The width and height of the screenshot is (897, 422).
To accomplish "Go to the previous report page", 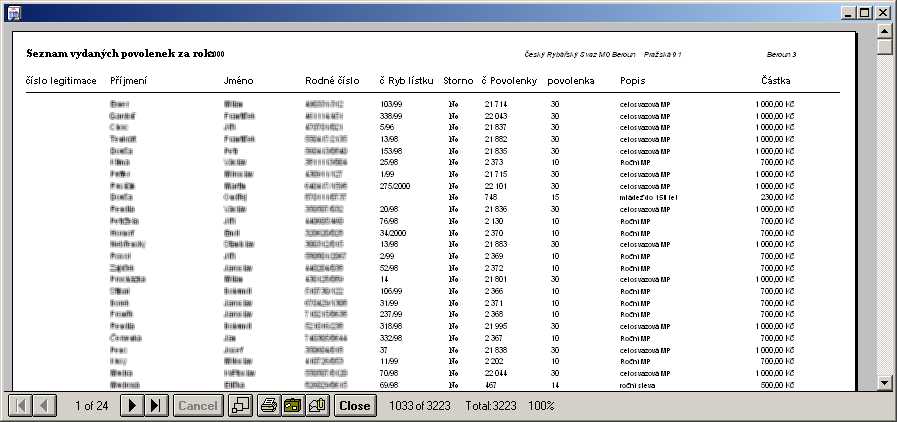I will coord(43,405).
